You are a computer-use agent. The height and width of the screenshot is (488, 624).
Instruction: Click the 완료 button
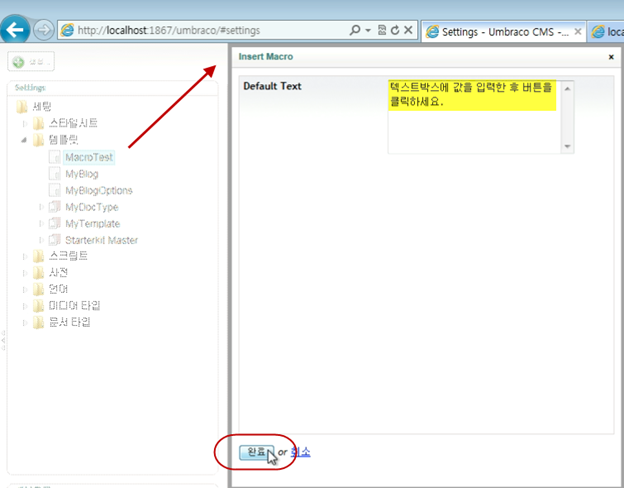pyautogui.click(x=257, y=452)
